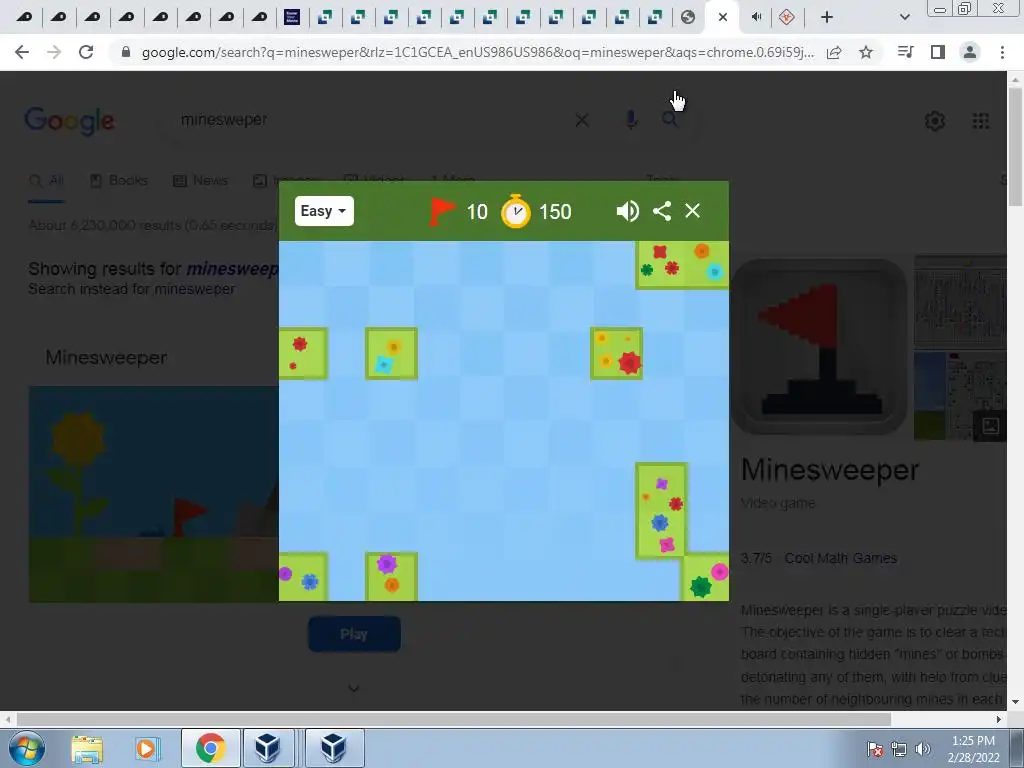The image size is (1024, 768).
Task: Switch to the first Chrome tab
Action: pyautogui.click(x=24, y=18)
